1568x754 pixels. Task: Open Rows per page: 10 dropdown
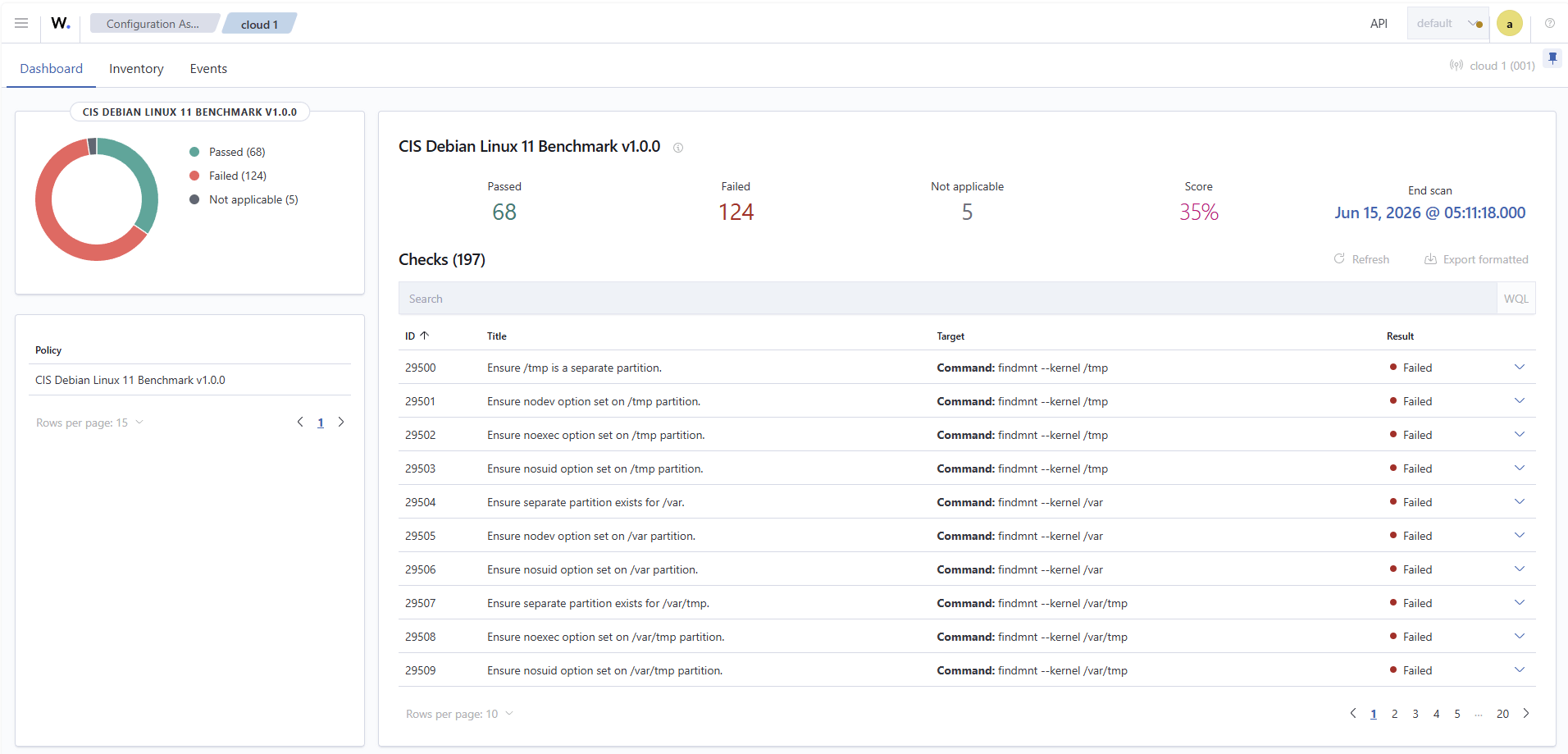click(459, 714)
